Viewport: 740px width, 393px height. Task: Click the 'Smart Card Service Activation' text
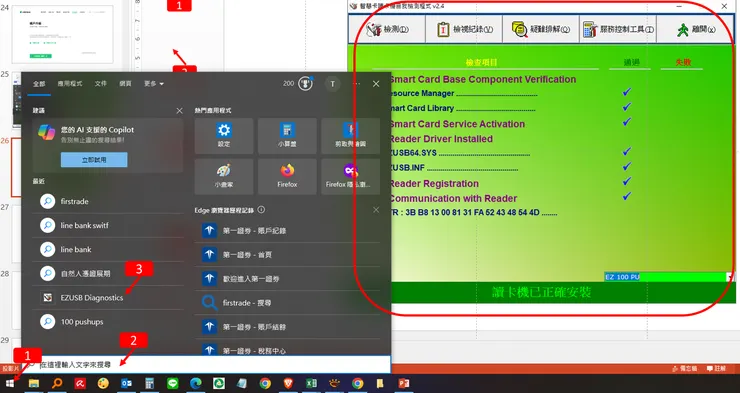pyautogui.click(x=457, y=124)
